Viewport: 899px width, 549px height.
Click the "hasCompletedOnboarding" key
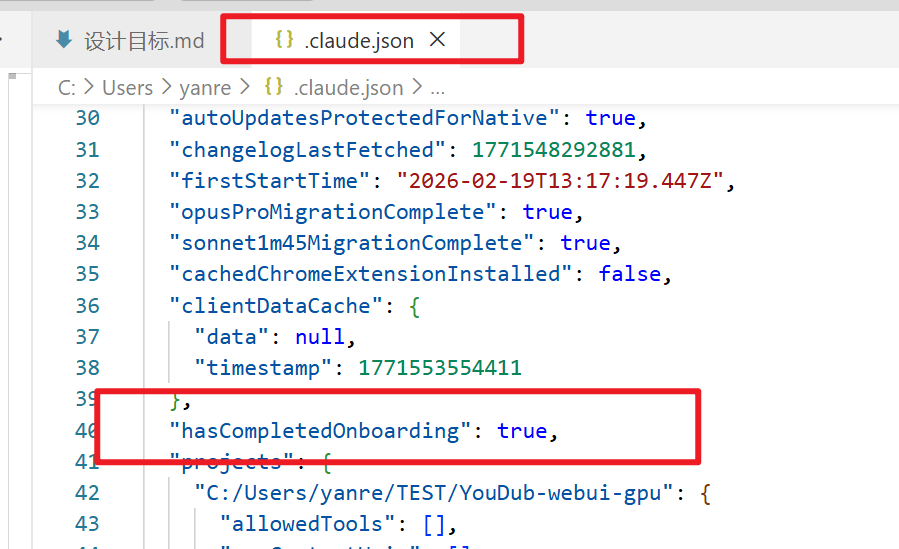click(320, 430)
